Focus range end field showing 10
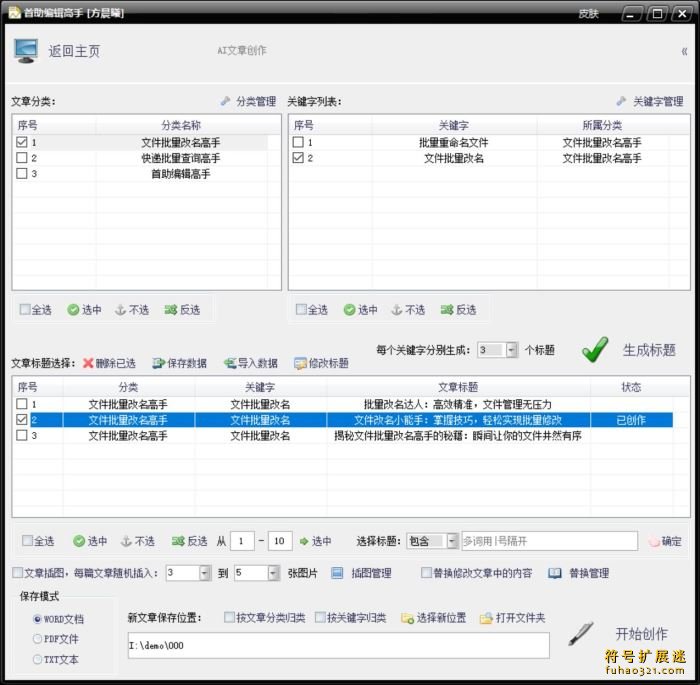700x685 pixels. point(280,541)
